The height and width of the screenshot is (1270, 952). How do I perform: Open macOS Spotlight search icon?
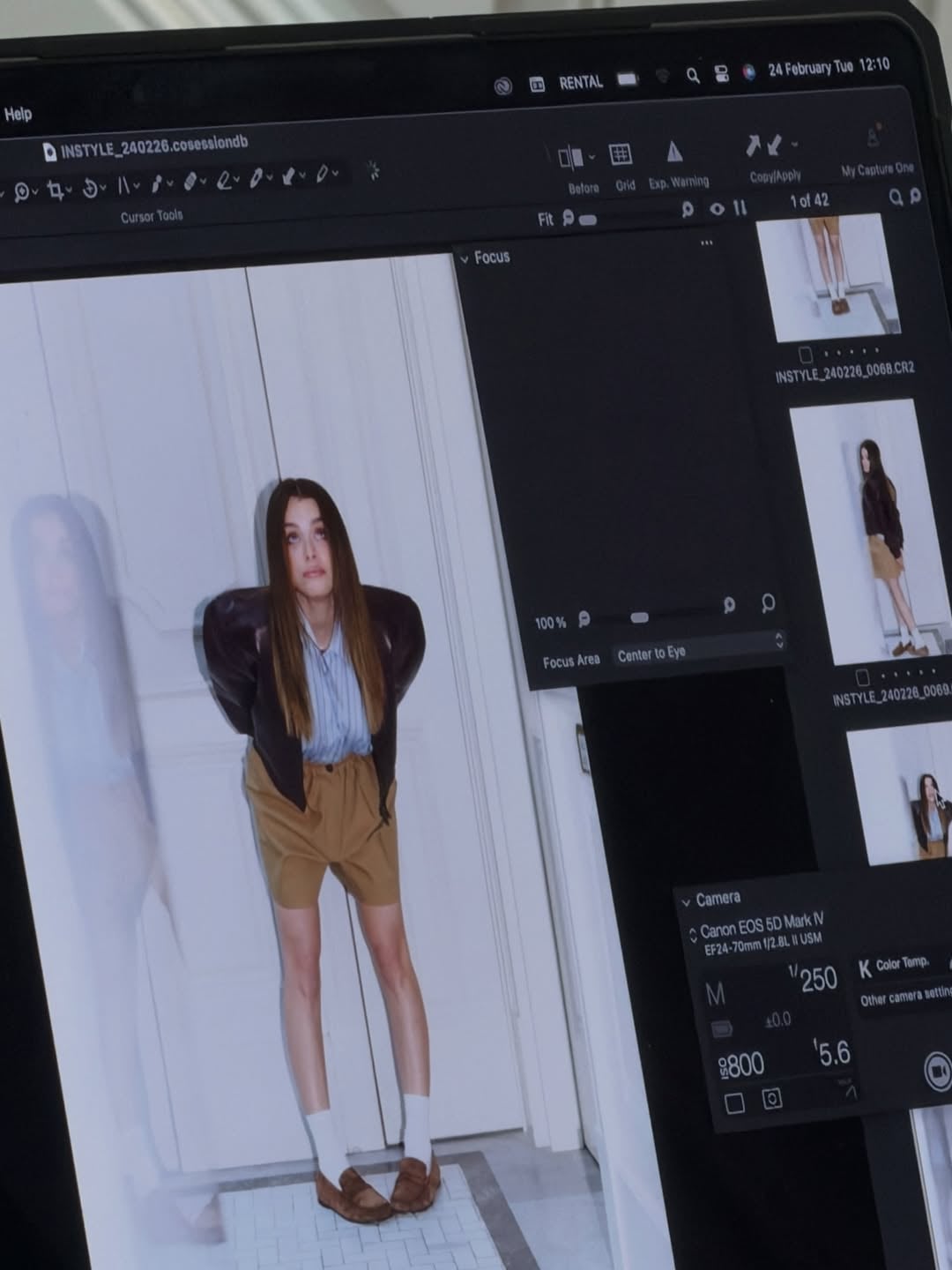point(693,76)
